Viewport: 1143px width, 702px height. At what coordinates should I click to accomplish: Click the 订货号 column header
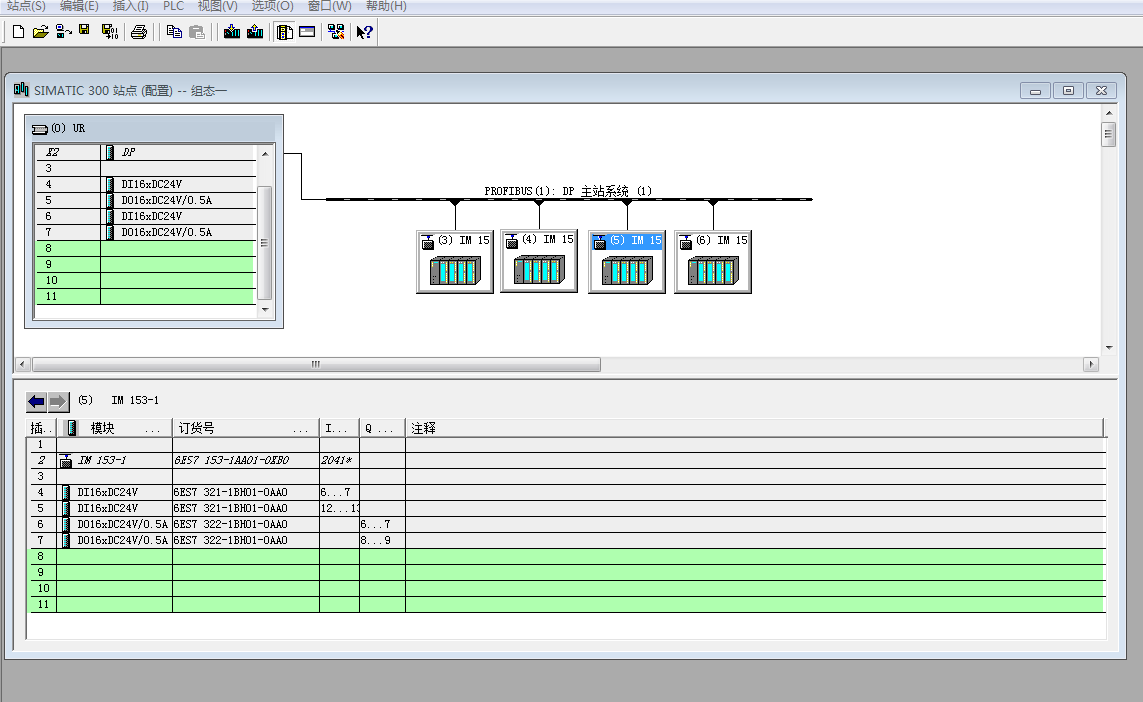point(246,428)
